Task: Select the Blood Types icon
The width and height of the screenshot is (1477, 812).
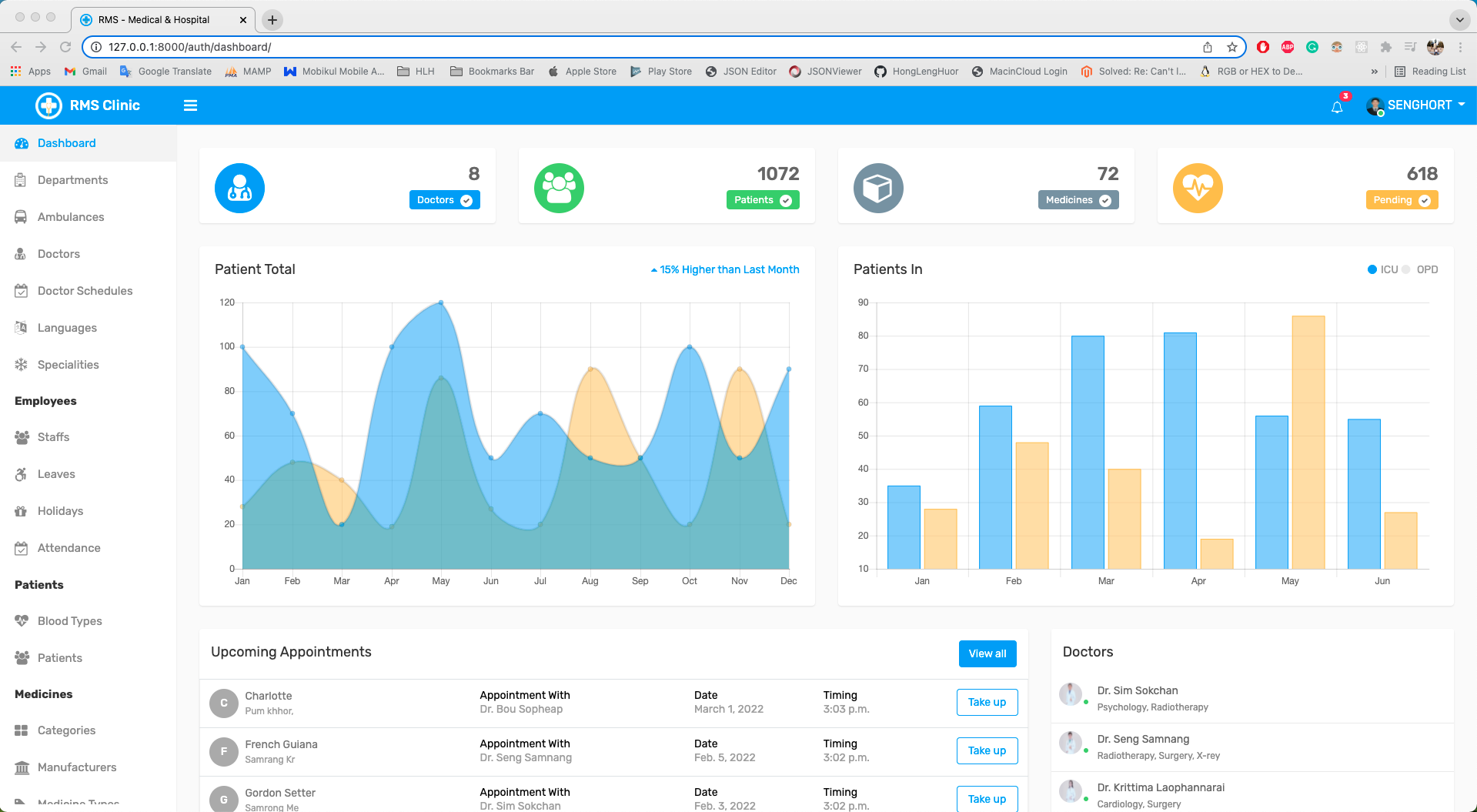Action: coord(22,620)
